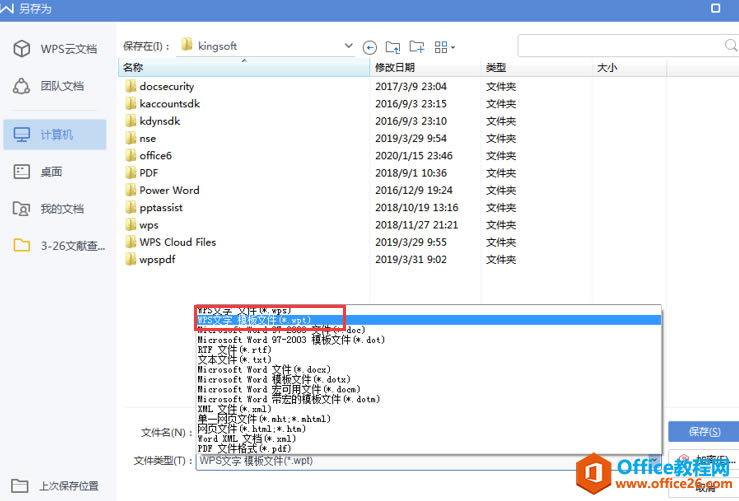Choose WPS文字 模板文件(*.wpt) file type

coord(428,320)
